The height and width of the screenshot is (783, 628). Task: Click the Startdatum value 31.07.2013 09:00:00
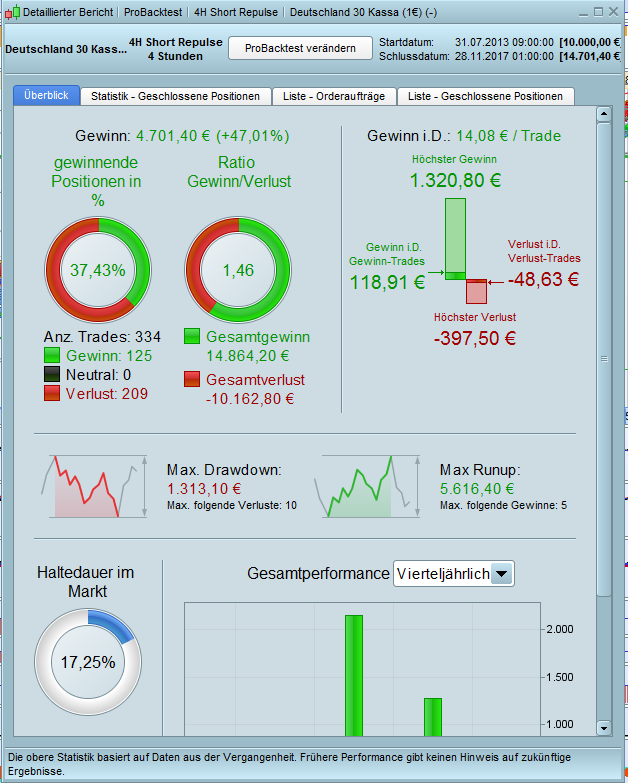(x=504, y=42)
